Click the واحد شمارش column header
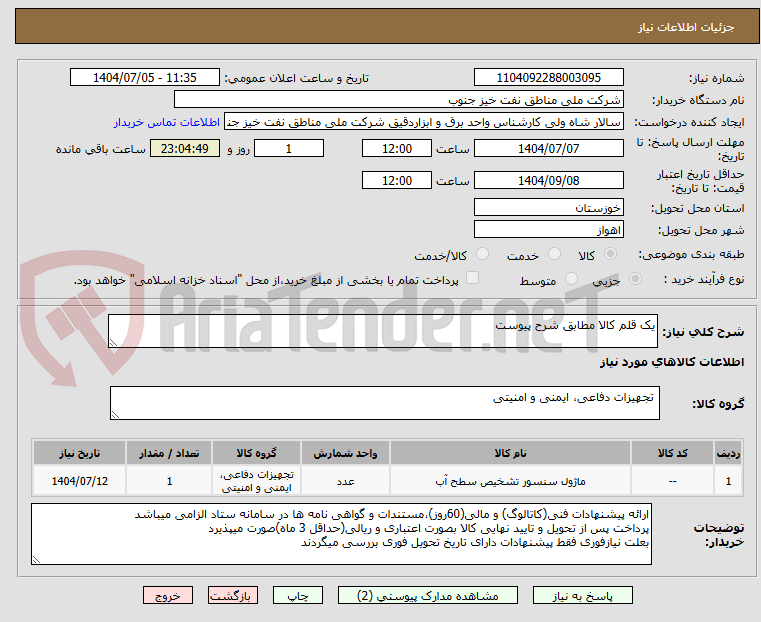Screen dimensions: 761x622 point(345,453)
